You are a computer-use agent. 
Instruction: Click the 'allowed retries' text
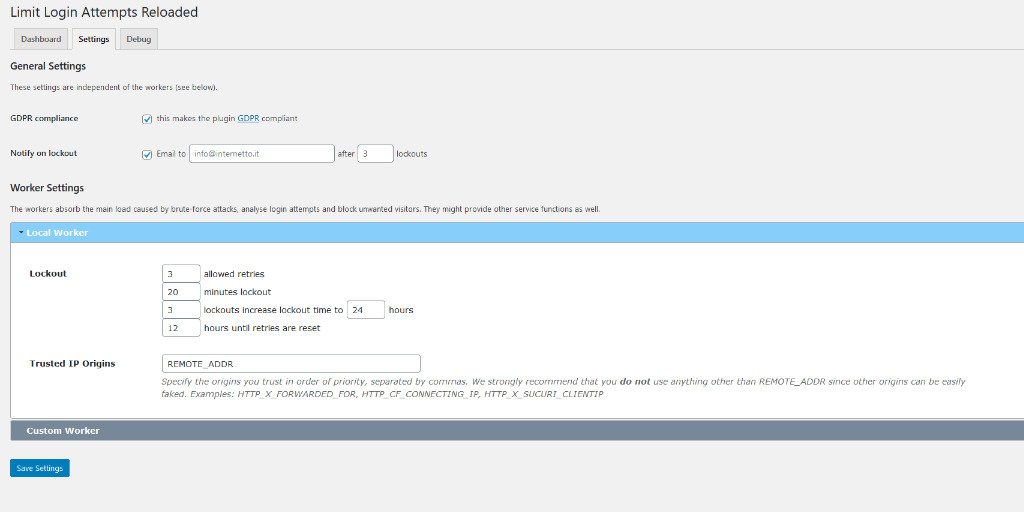tap(234, 274)
